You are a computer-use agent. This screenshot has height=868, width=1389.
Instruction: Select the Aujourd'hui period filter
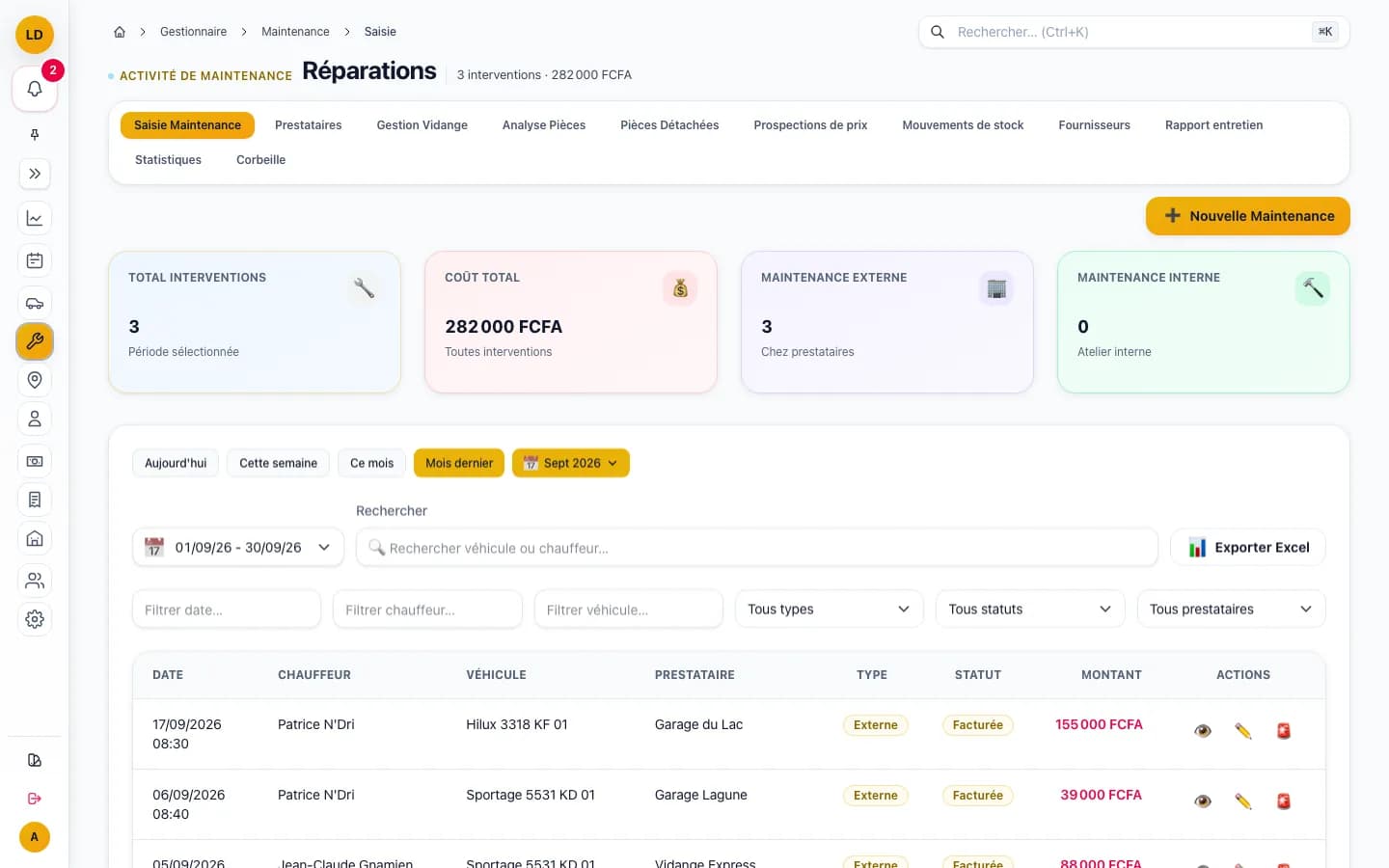(176, 463)
